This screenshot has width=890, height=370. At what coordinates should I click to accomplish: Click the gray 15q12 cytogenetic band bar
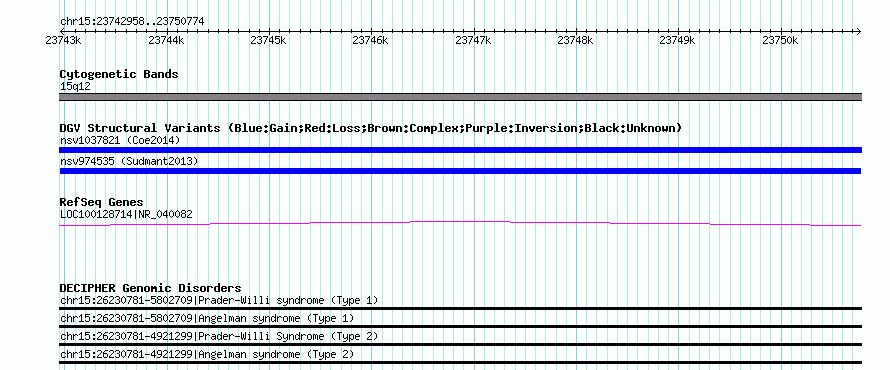pyautogui.click(x=460, y=97)
